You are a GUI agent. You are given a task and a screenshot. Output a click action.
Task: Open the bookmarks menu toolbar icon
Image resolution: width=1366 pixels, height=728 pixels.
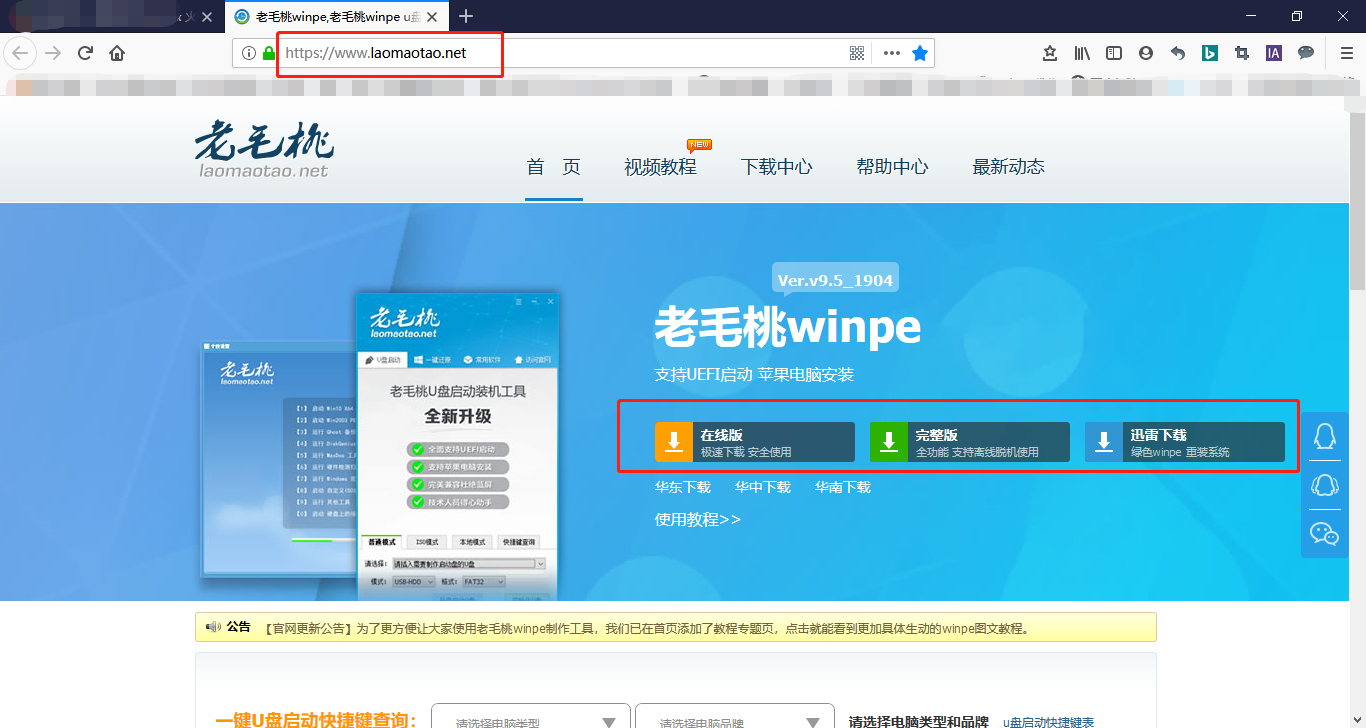[x=1050, y=53]
